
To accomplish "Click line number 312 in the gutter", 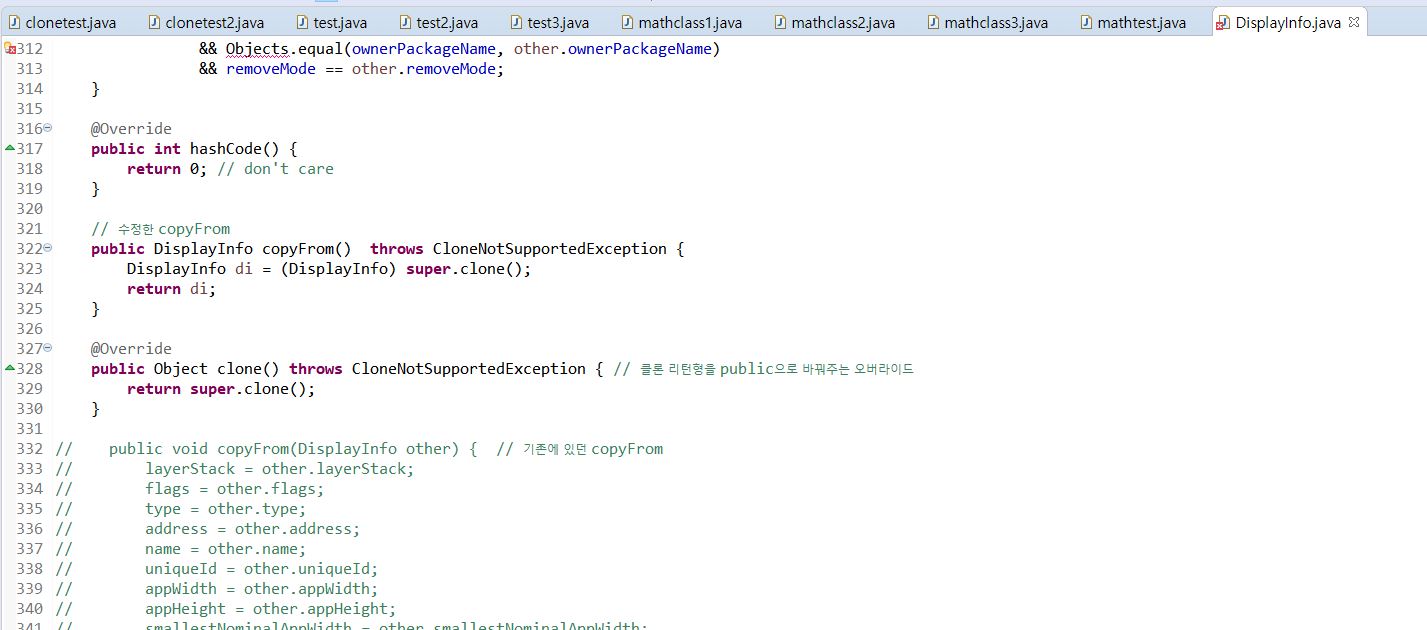I will coord(30,48).
